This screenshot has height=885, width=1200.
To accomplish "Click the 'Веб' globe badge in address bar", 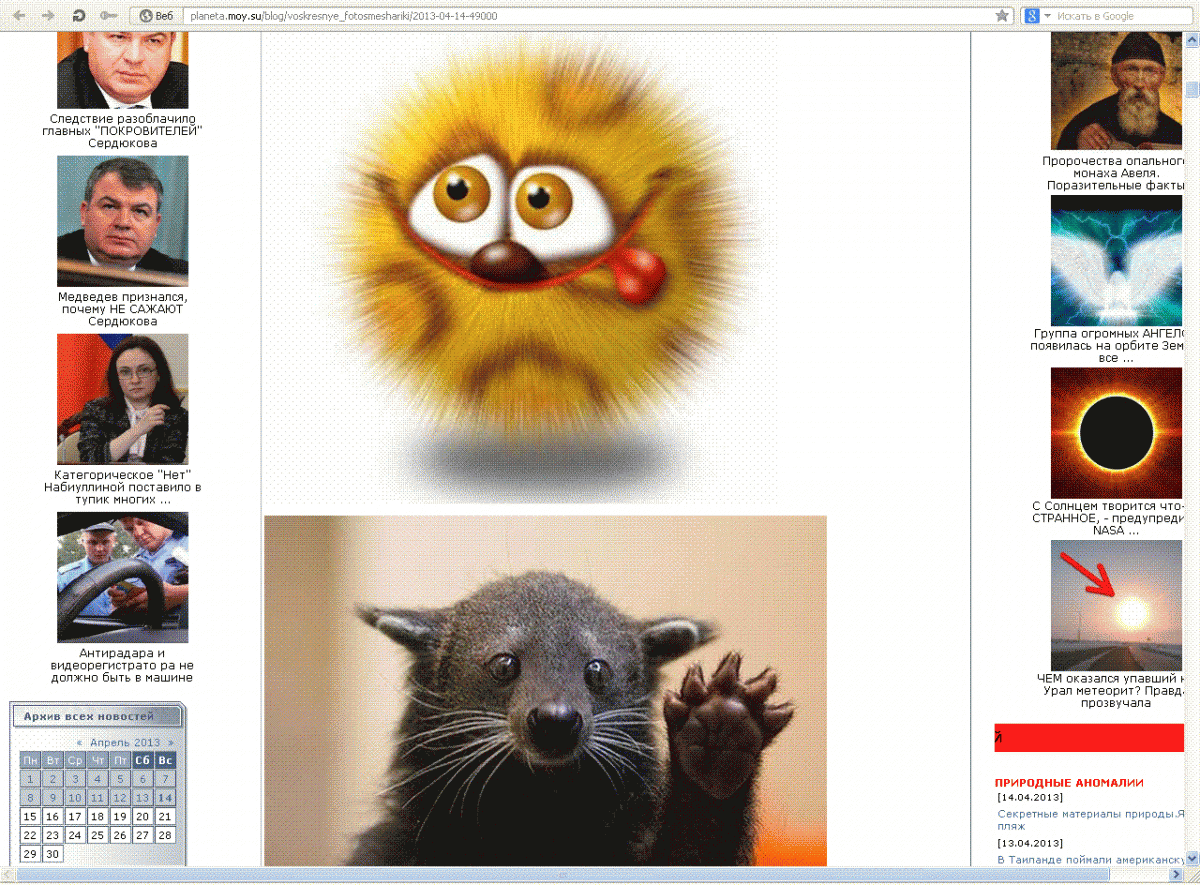I will tap(158, 16).
